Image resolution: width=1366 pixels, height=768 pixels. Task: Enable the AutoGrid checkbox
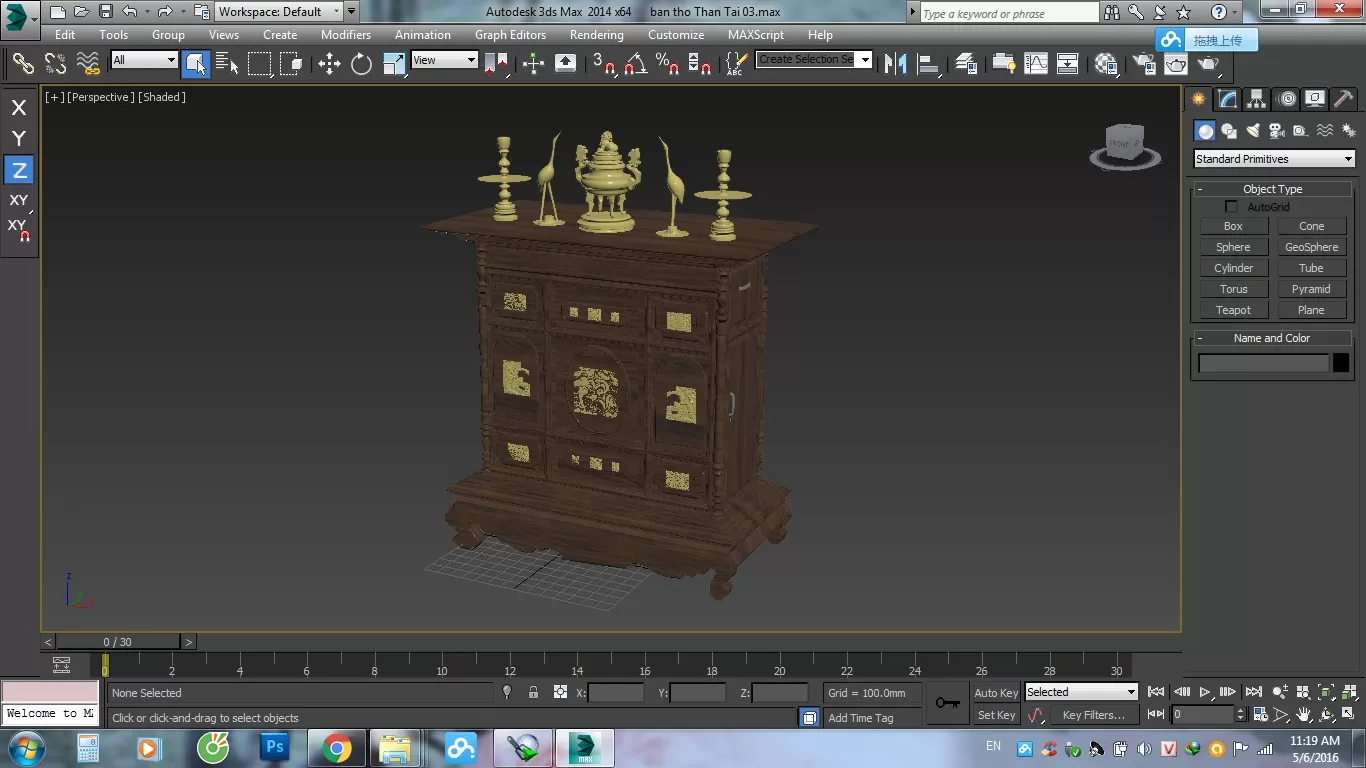click(x=1232, y=206)
